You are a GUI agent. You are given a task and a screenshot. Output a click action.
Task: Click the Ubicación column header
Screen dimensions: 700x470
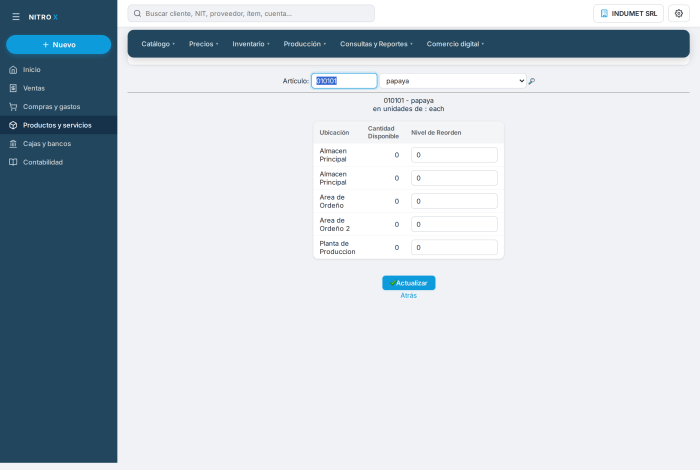pos(334,133)
